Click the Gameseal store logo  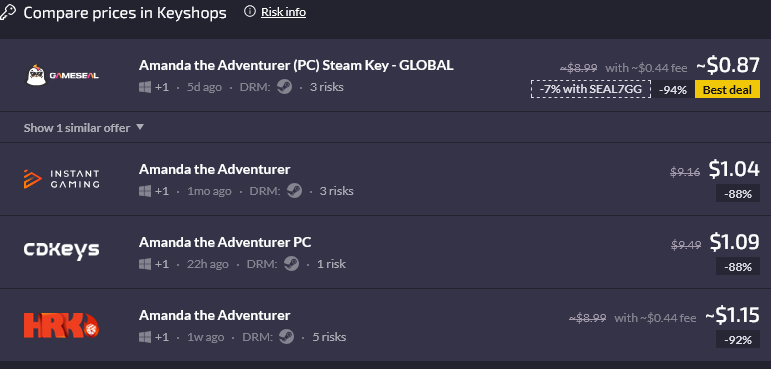(x=62, y=75)
